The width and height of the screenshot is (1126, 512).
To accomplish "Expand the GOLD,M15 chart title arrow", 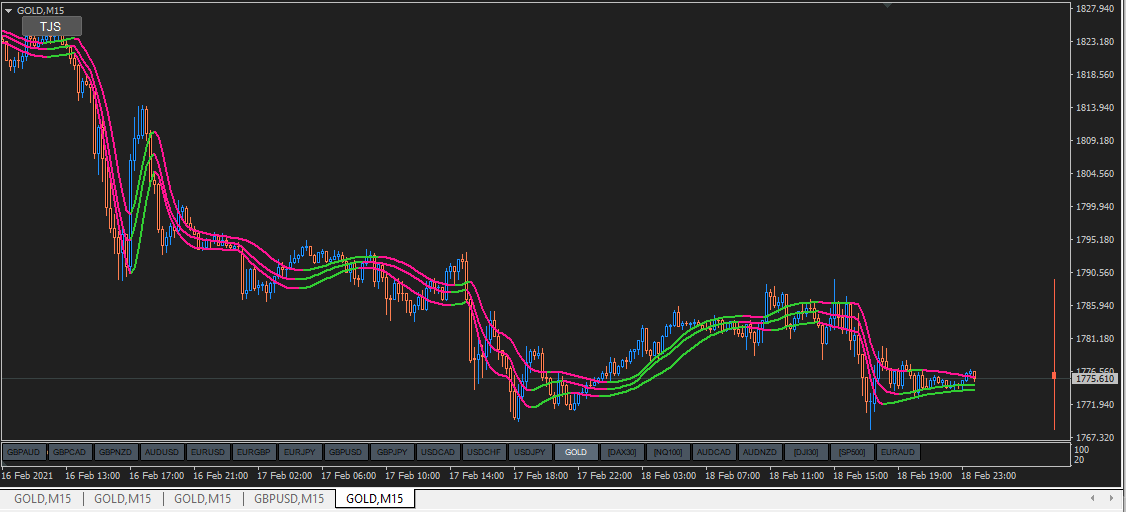I will coord(9,10).
